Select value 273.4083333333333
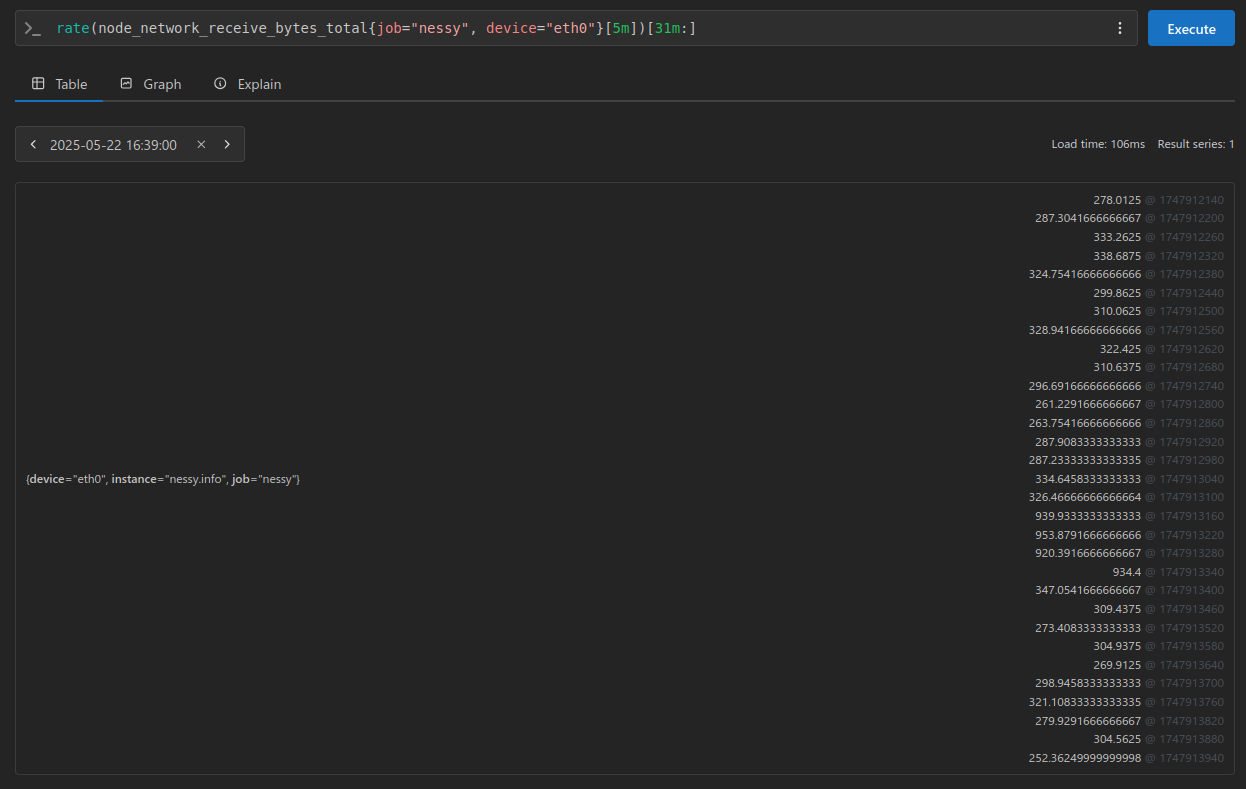Image resolution: width=1246 pixels, height=789 pixels. (1088, 628)
